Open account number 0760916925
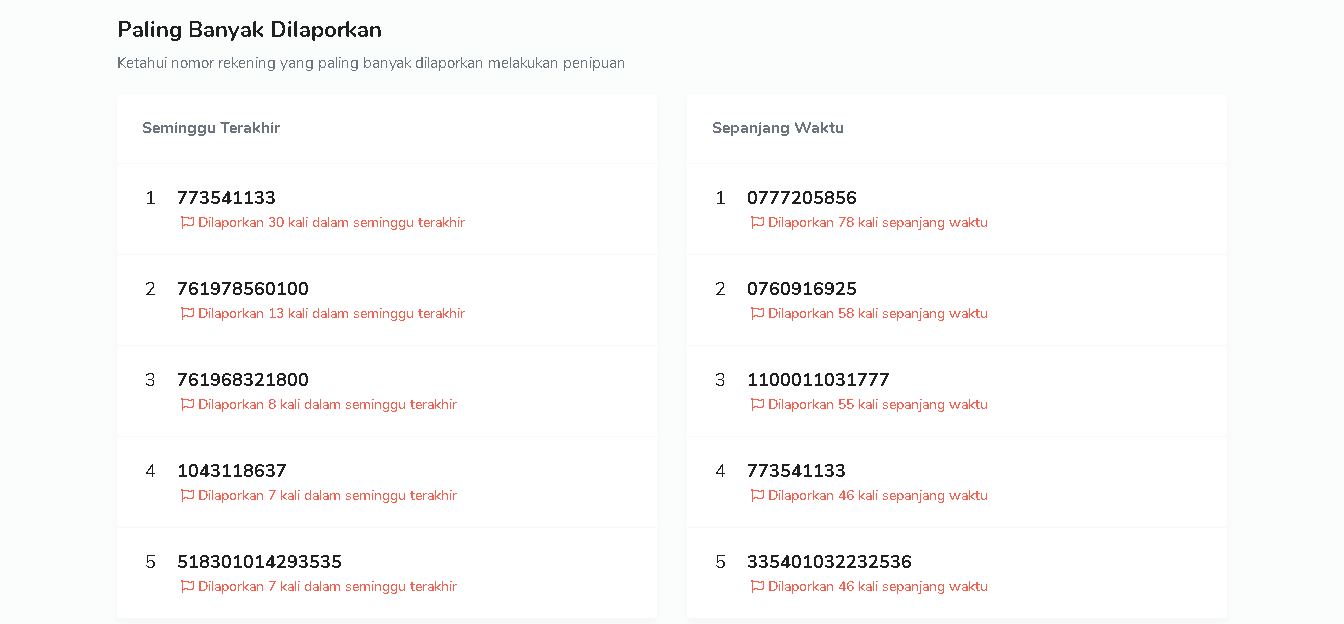Screen dimensions: 1344x624 pyautogui.click(x=802, y=289)
